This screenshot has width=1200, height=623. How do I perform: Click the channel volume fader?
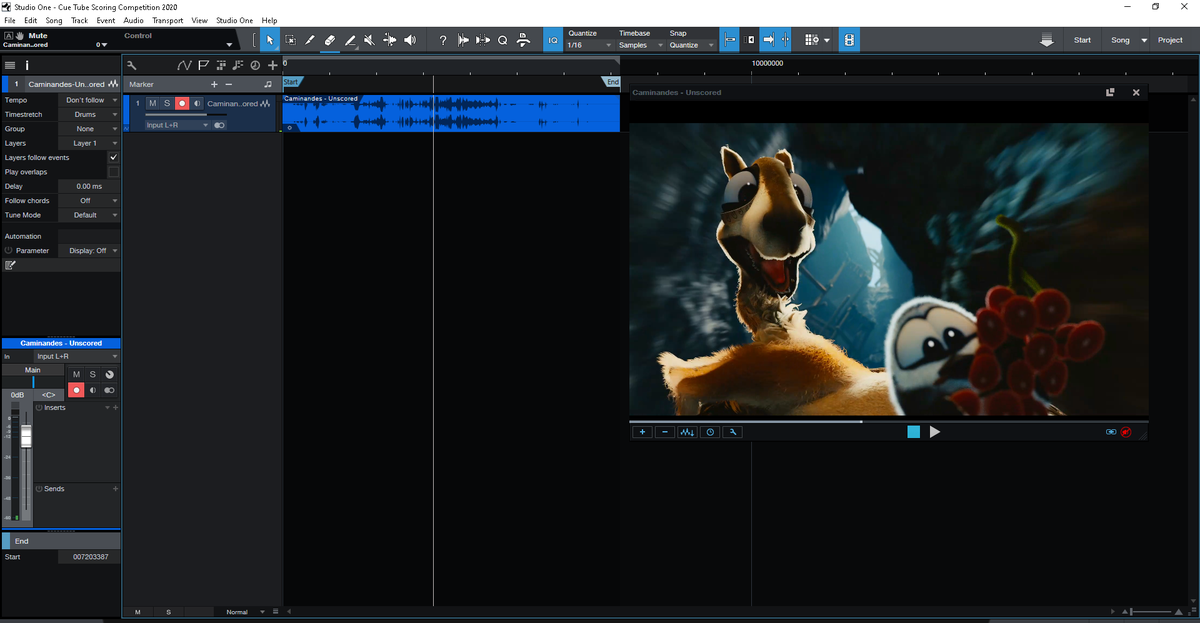26,436
